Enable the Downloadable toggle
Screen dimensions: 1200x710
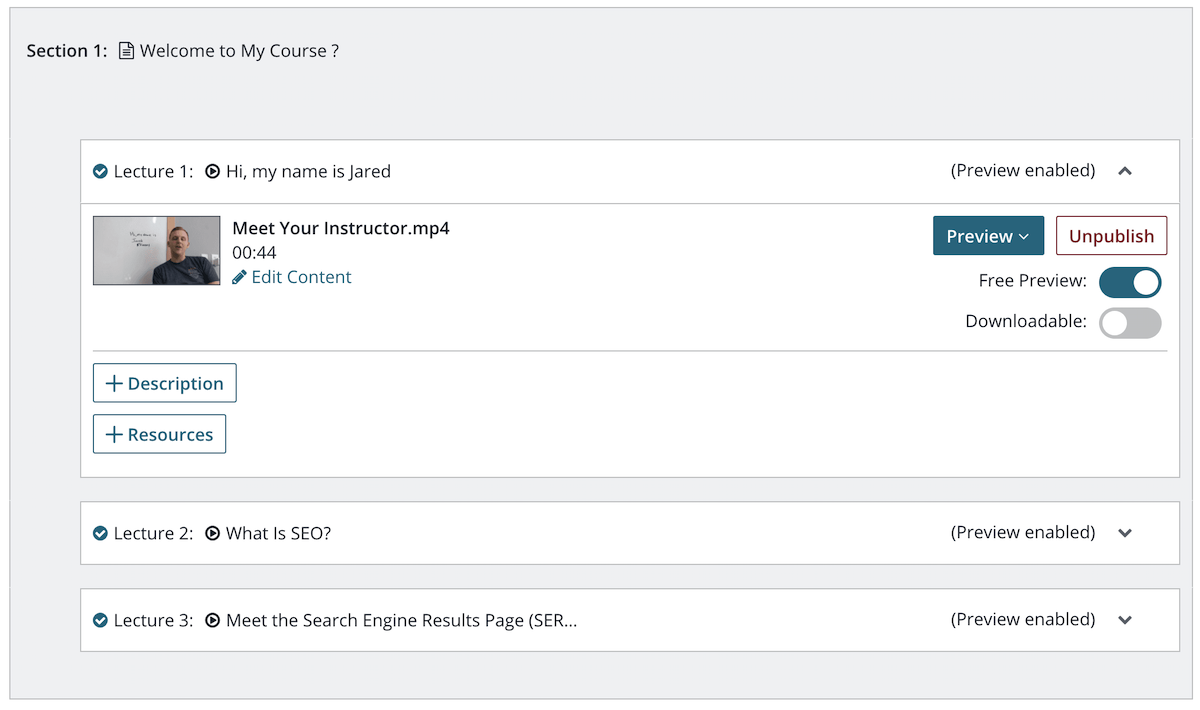[1130, 323]
